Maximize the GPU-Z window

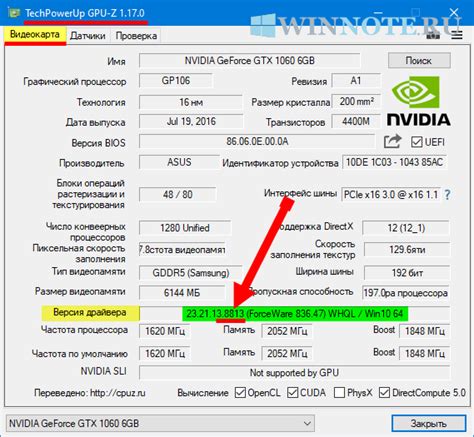pyautogui.click(x=416, y=13)
